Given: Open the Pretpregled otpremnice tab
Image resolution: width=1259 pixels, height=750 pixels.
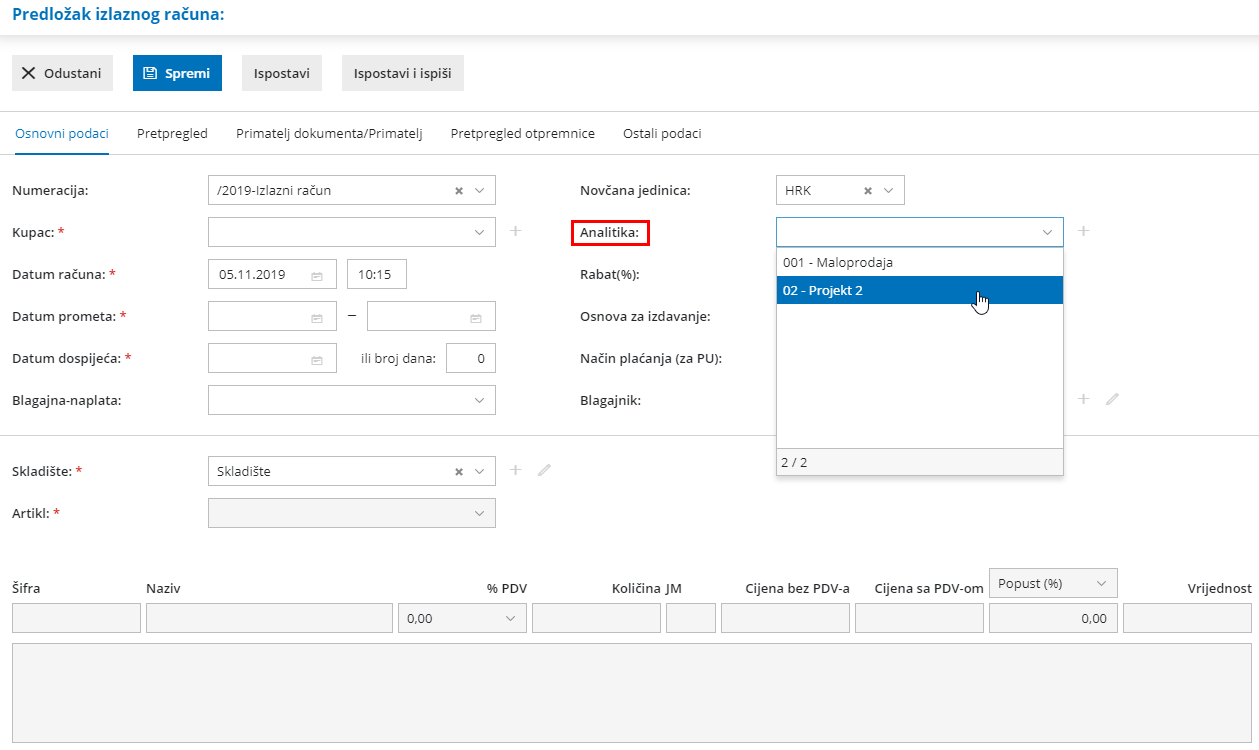Looking at the screenshot, I should [x=523, y=133].
